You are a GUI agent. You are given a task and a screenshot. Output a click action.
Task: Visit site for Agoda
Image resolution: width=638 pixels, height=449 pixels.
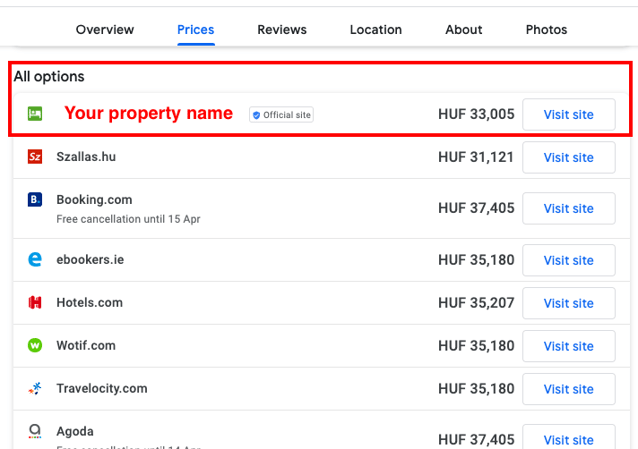[569, 438]
